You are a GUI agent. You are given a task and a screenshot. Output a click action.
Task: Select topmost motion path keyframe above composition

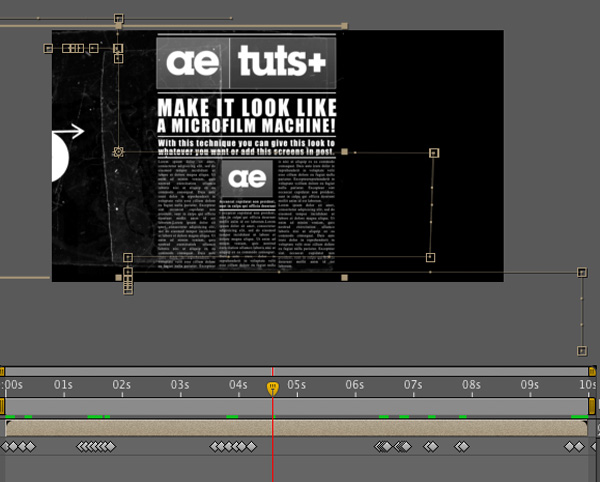(x=119, y=18)
